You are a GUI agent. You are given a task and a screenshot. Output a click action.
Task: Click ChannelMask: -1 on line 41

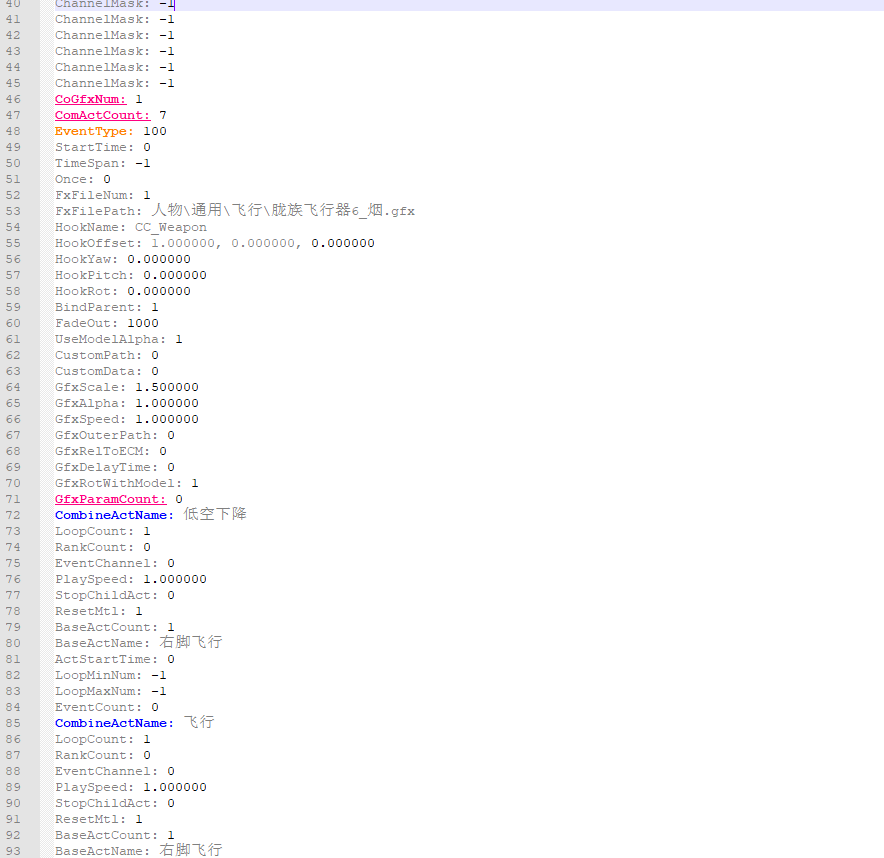click(115, 19)
